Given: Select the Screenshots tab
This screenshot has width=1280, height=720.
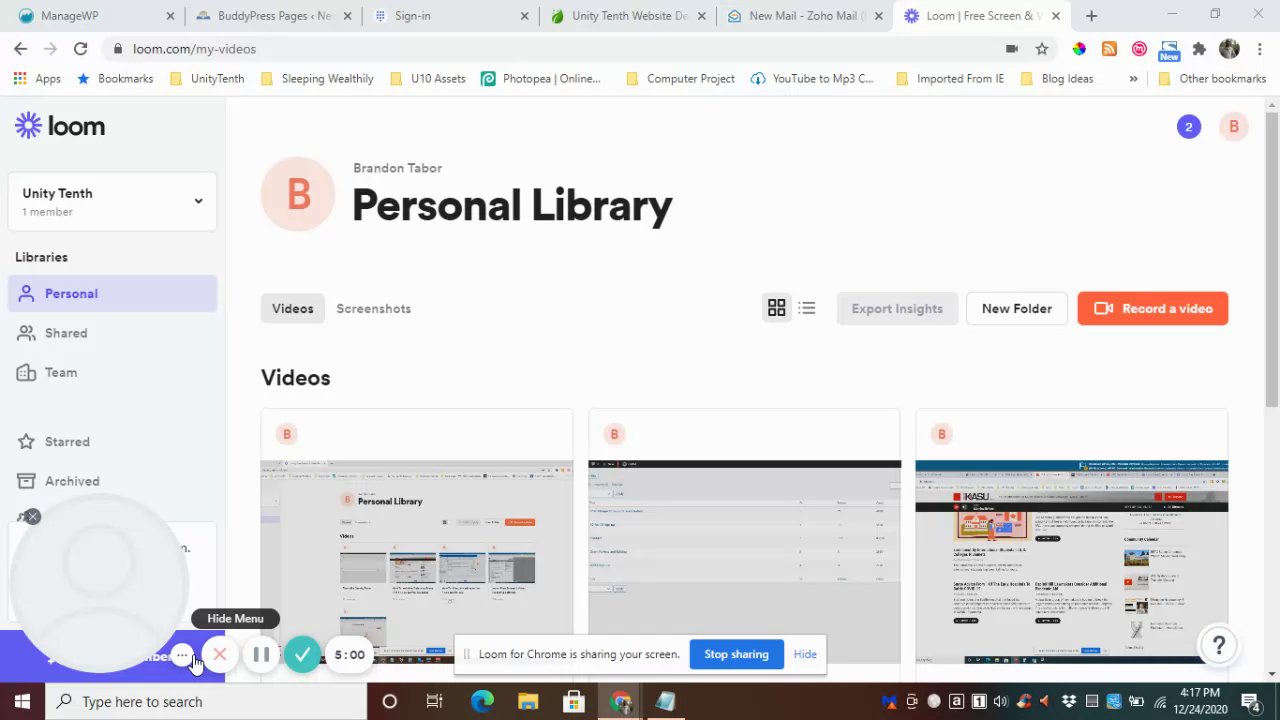Looking at the screenshot, I should coord(373,309).
